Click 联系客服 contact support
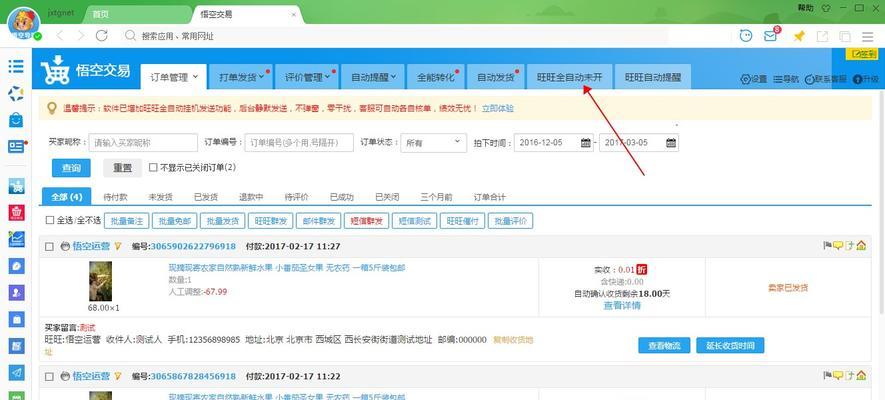The height and width of the screenshot is (400, 885). pyautogui.click(x=825, y=79)
